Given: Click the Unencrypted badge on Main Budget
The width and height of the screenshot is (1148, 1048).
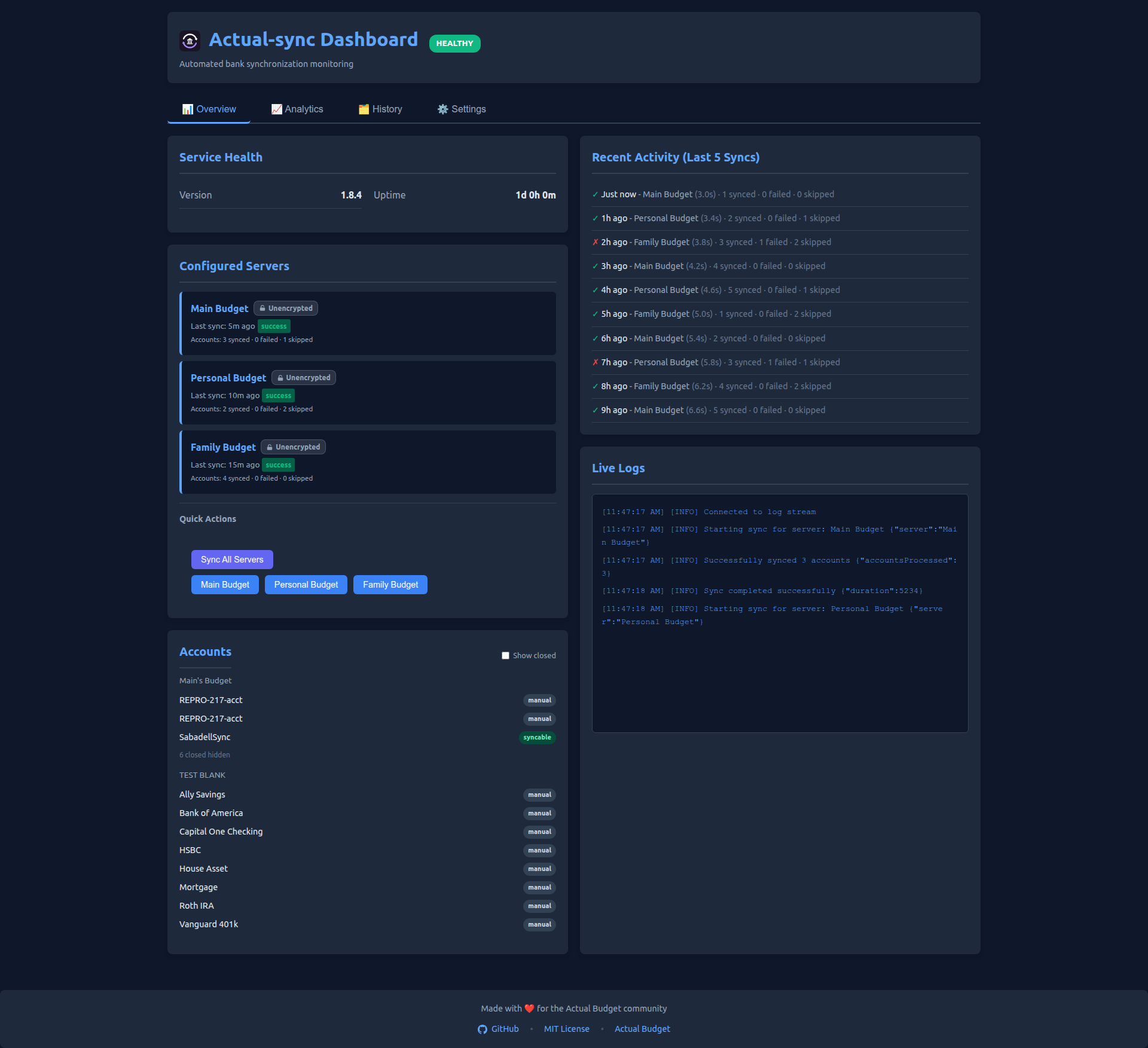Looking at the screenshot, I should pos(286,308).
